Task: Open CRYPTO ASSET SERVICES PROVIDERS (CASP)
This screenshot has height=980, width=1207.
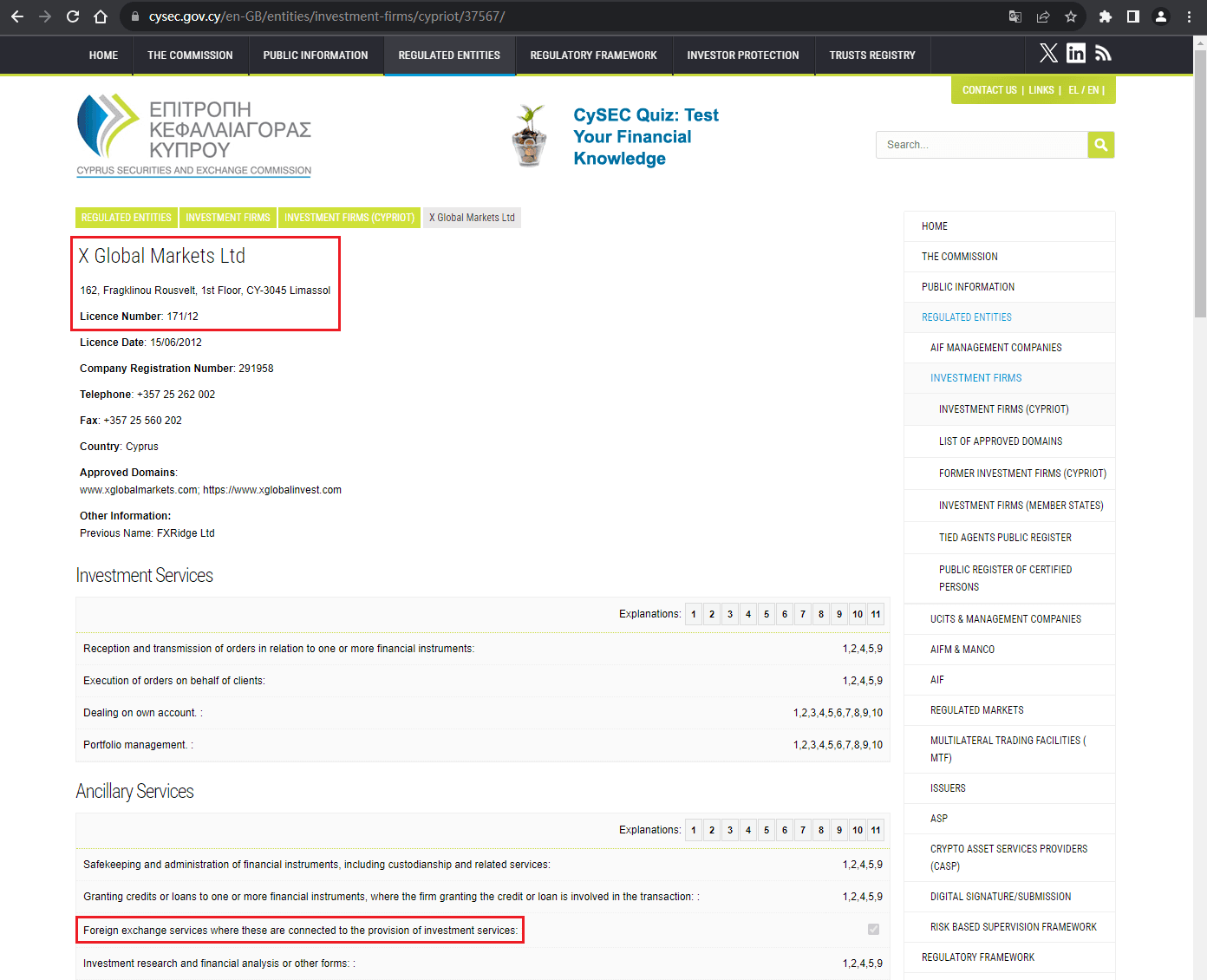Action: pos(1009,858)
